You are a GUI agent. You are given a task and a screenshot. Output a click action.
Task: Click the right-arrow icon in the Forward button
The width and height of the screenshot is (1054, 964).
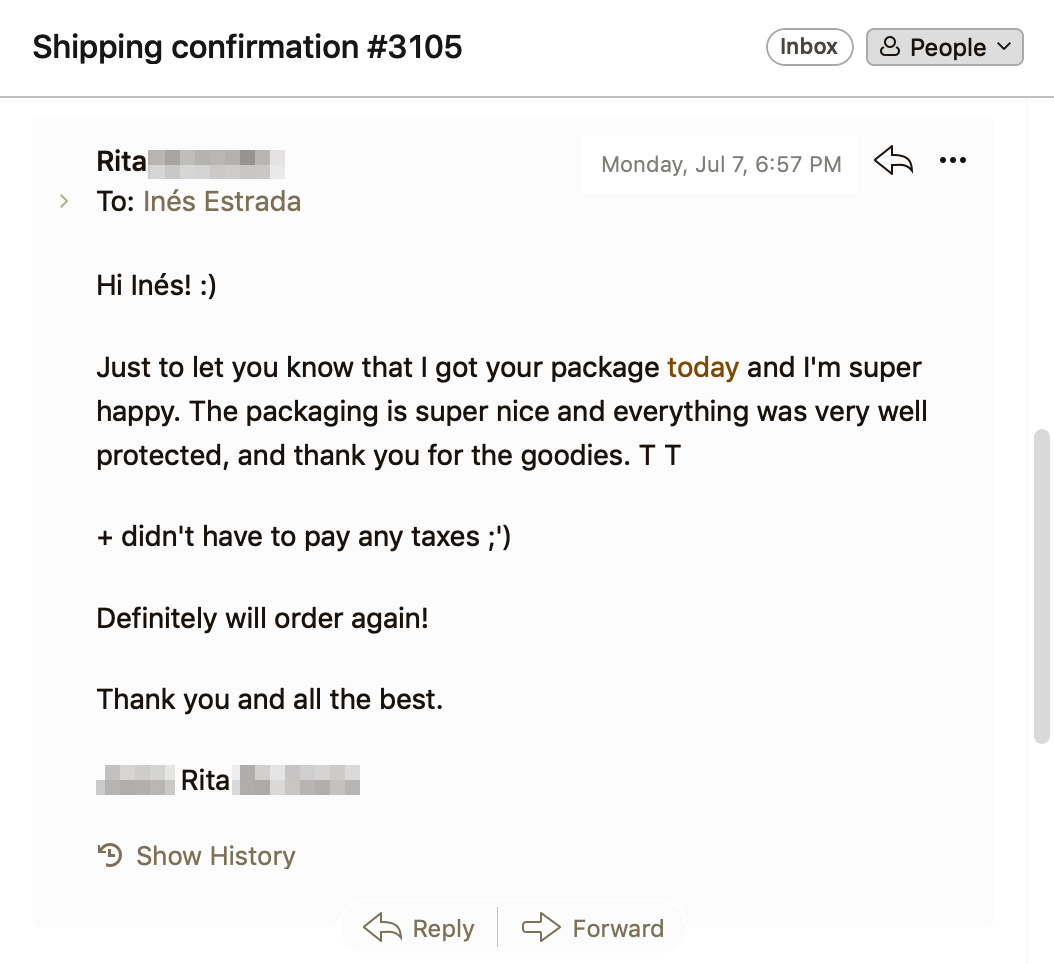pos(541,928)
